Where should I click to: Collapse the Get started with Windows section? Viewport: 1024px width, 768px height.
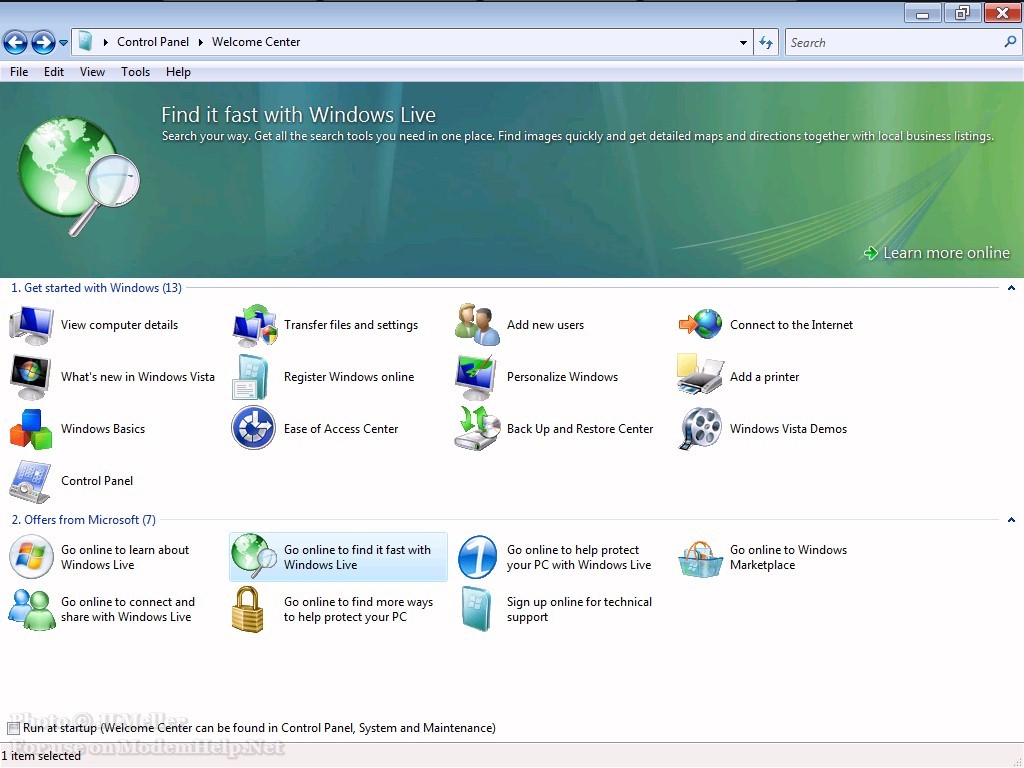coord(1011,288)
